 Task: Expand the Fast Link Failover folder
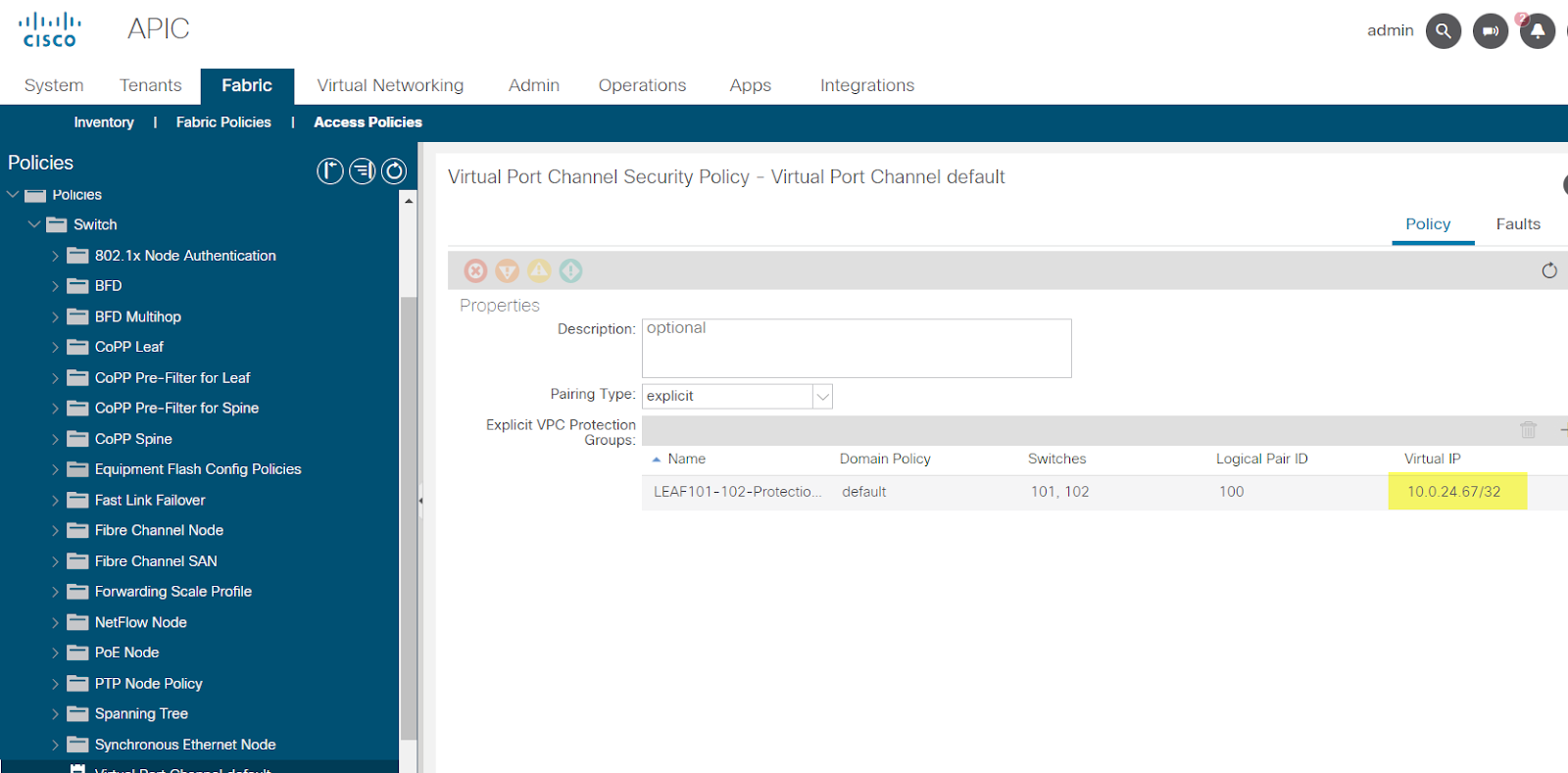(55, 500)
